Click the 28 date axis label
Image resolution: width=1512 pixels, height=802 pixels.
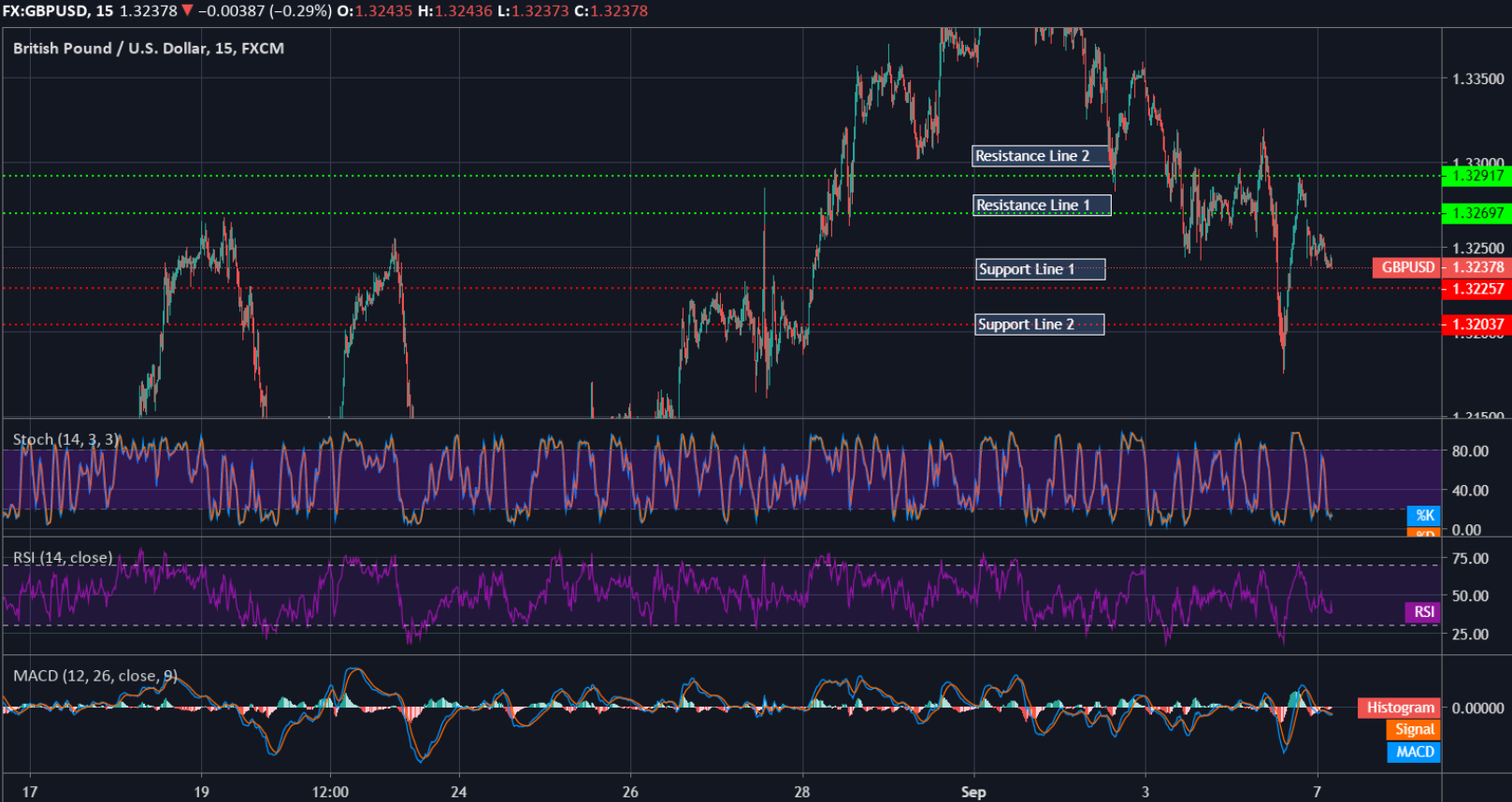click(x=802, y=793)
